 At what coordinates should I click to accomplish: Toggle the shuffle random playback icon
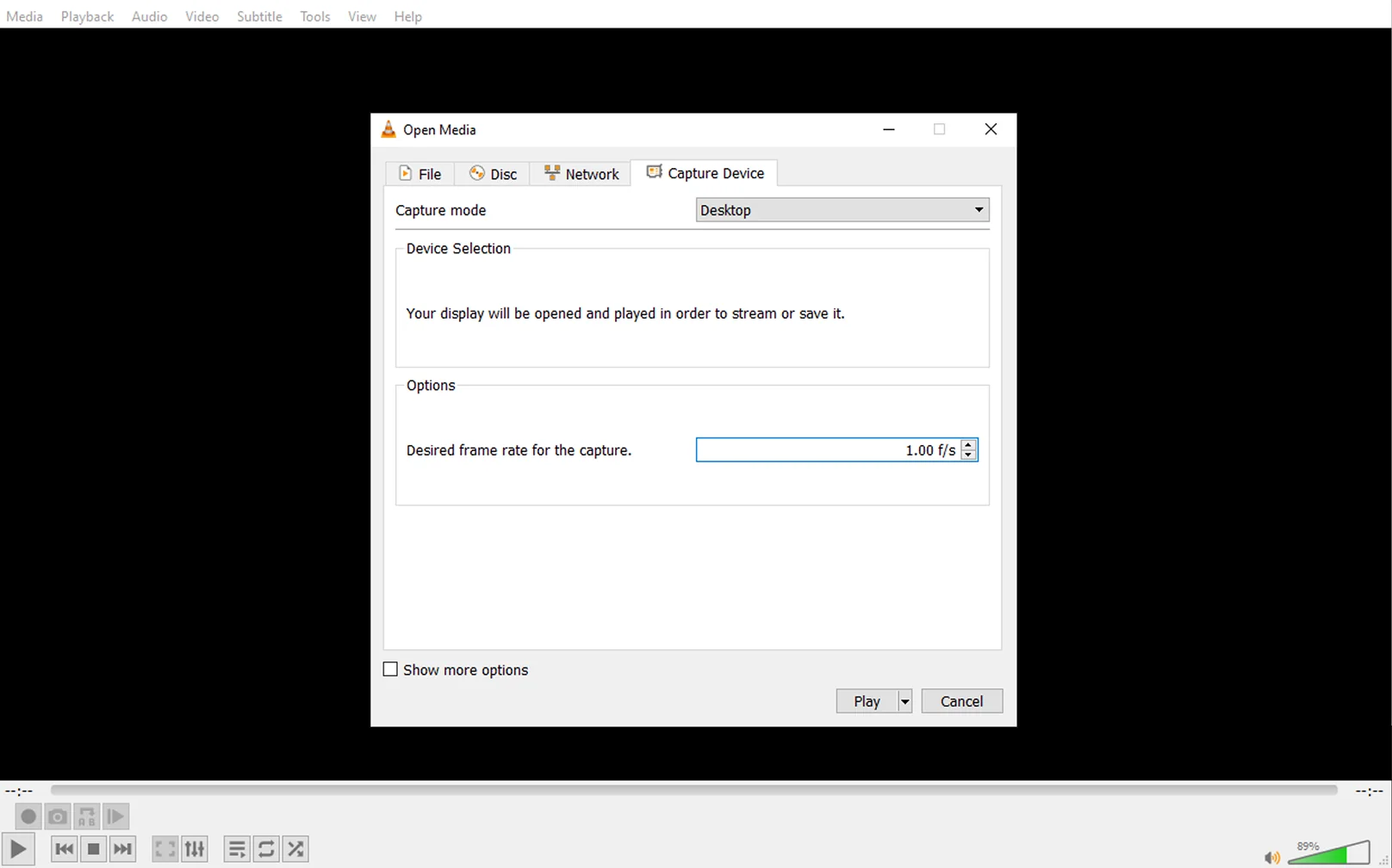click(295, 849)
